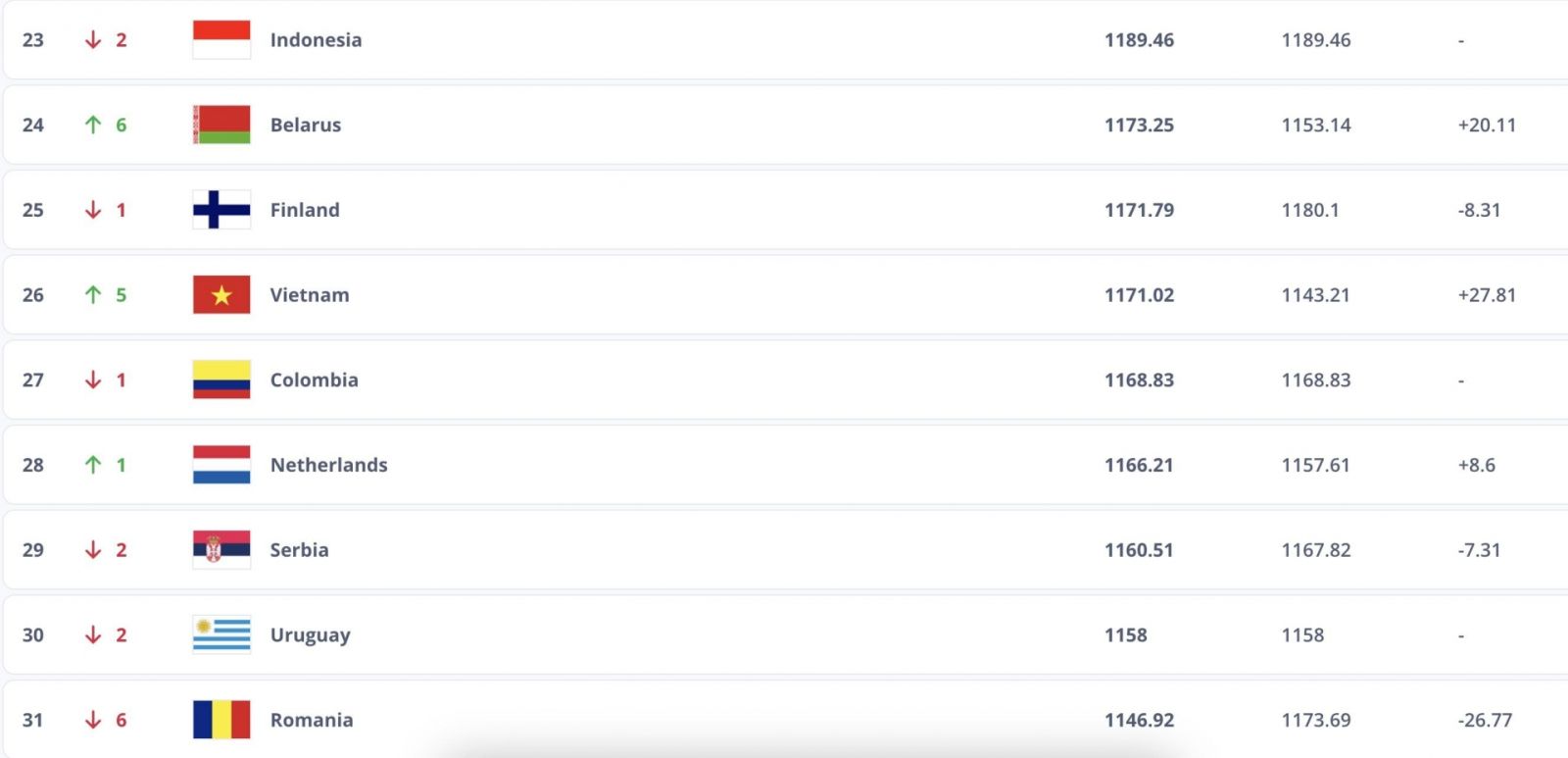Click the Indonesia flag icon
This screenshot has width=1568, height=758.
pos(221,39)
